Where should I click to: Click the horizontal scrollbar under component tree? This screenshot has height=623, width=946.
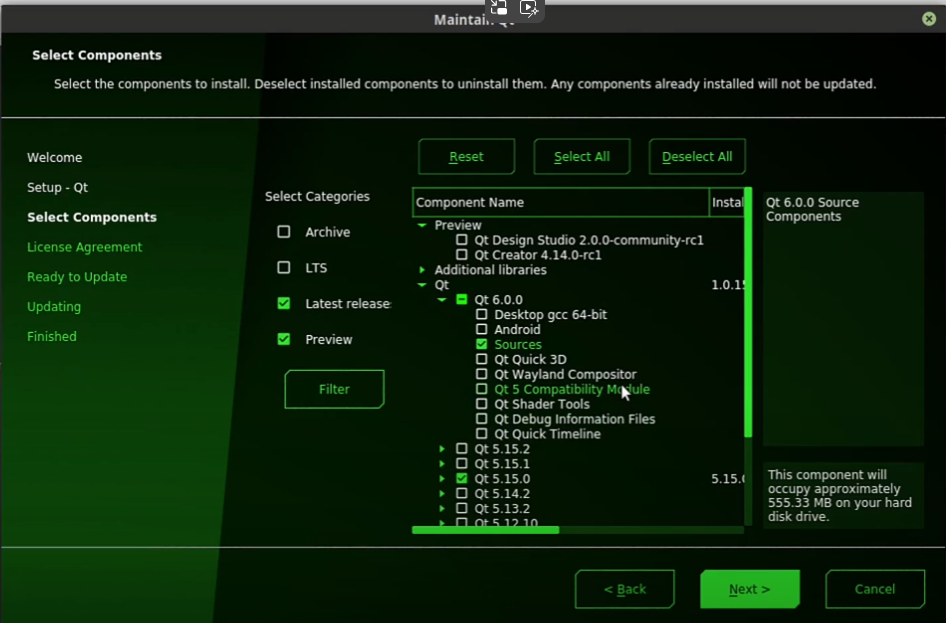pyautogui.click(x=486, y=530)
